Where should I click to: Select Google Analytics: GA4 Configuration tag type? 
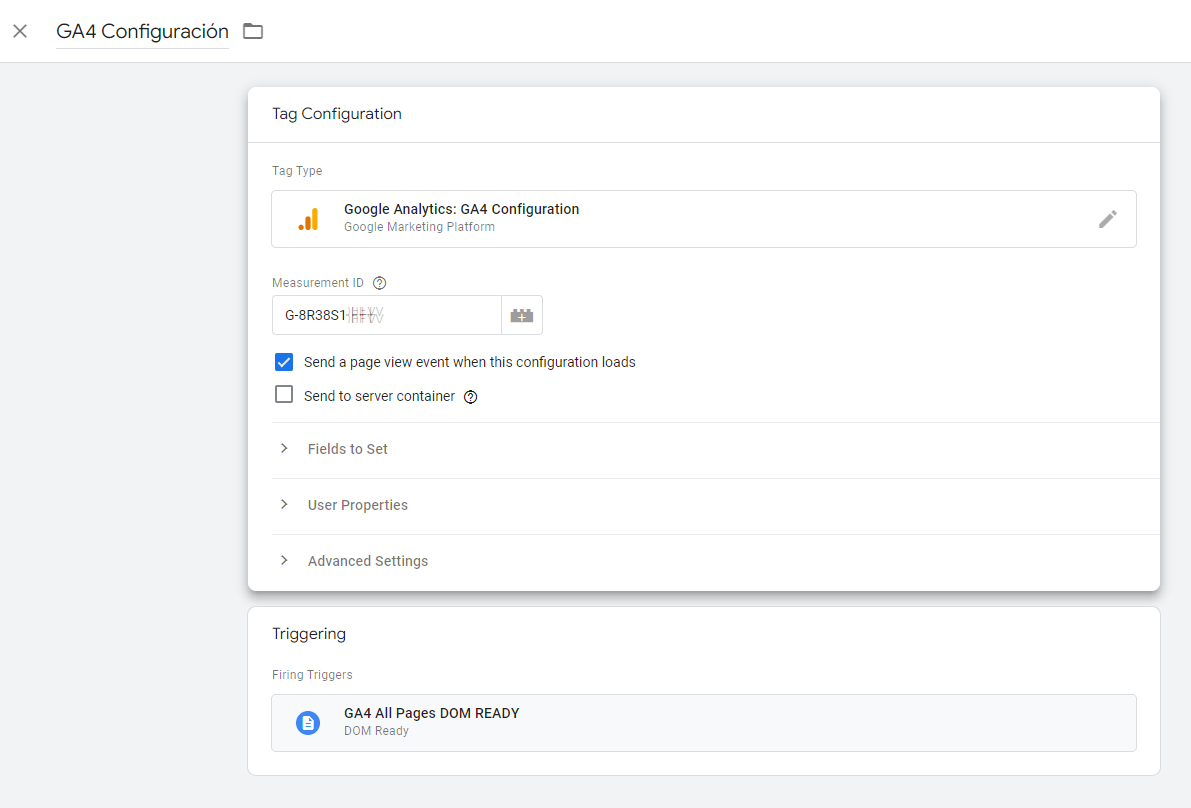pyautogui.click(x=703, y=219)
